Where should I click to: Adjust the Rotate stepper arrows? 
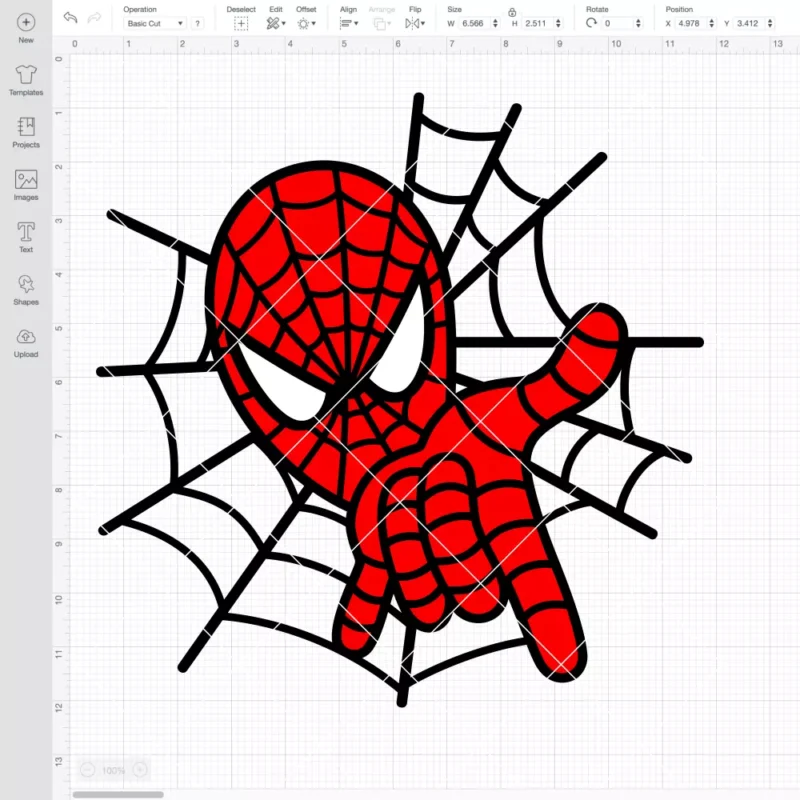click(638, 23)
